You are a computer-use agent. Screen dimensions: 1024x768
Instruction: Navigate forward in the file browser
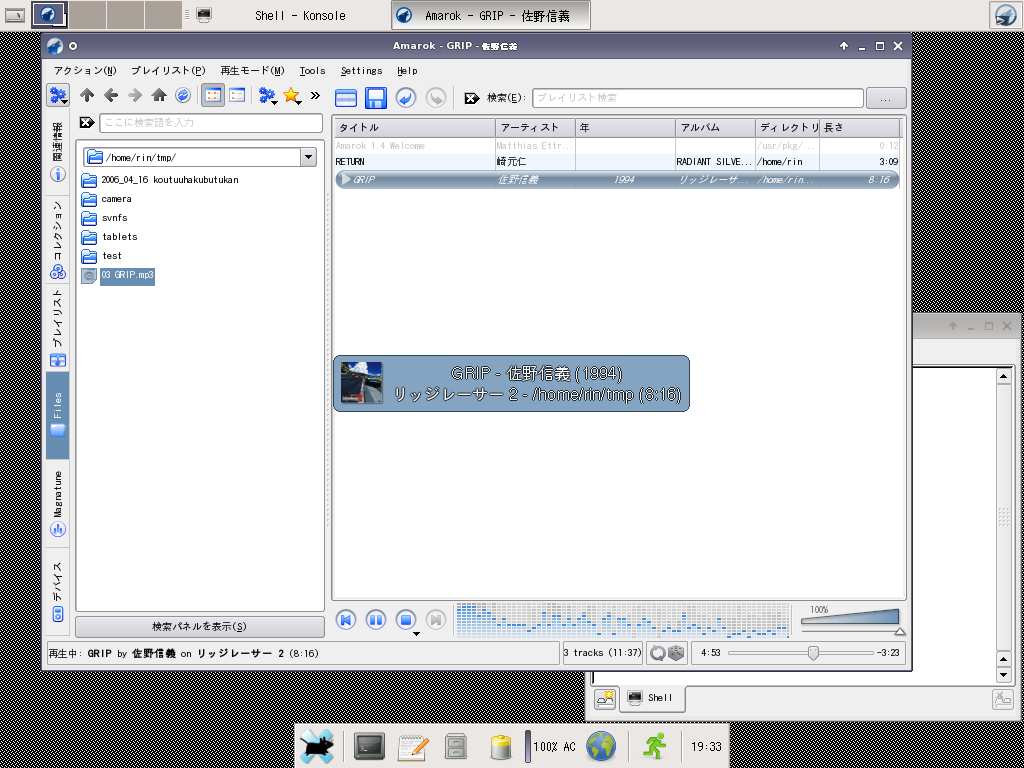tap(135, 96)
